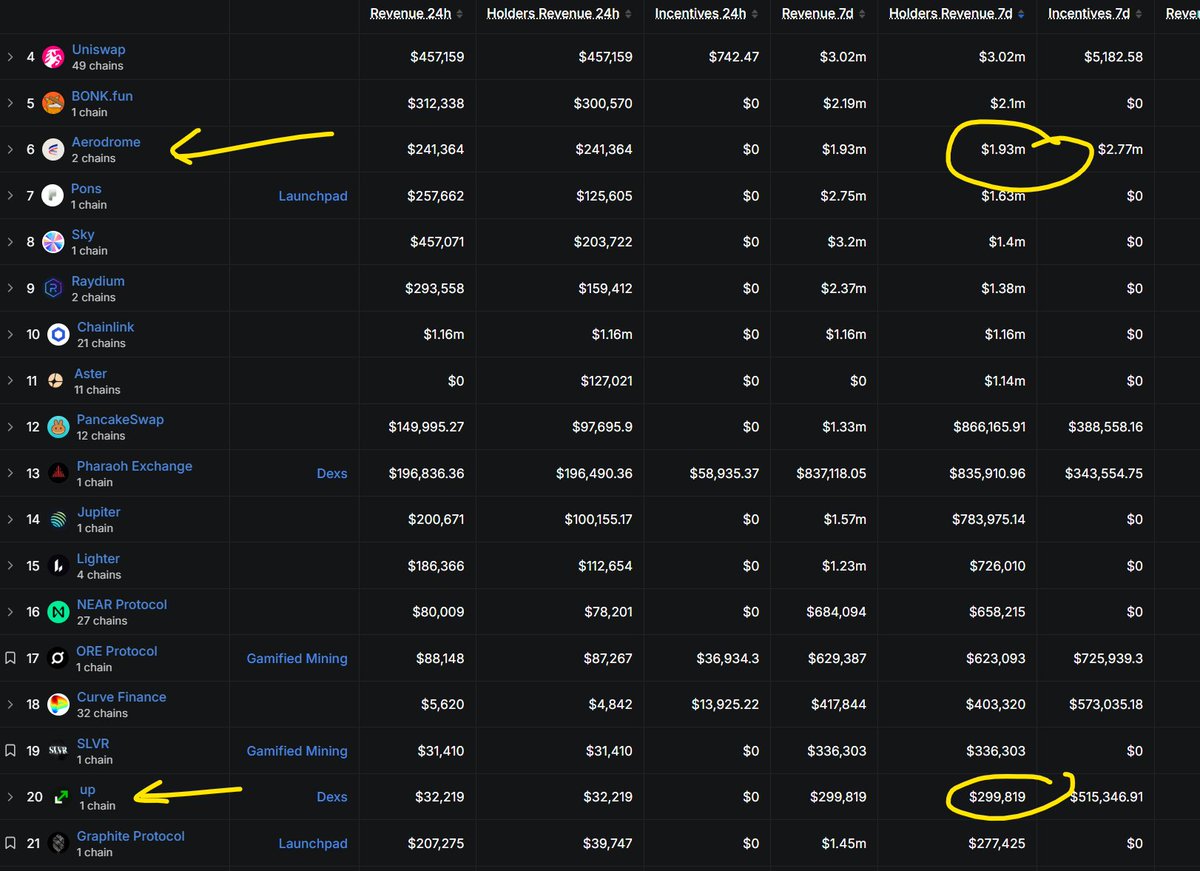Click the Uniswap unicorn logo

click(x=54, y=58)
